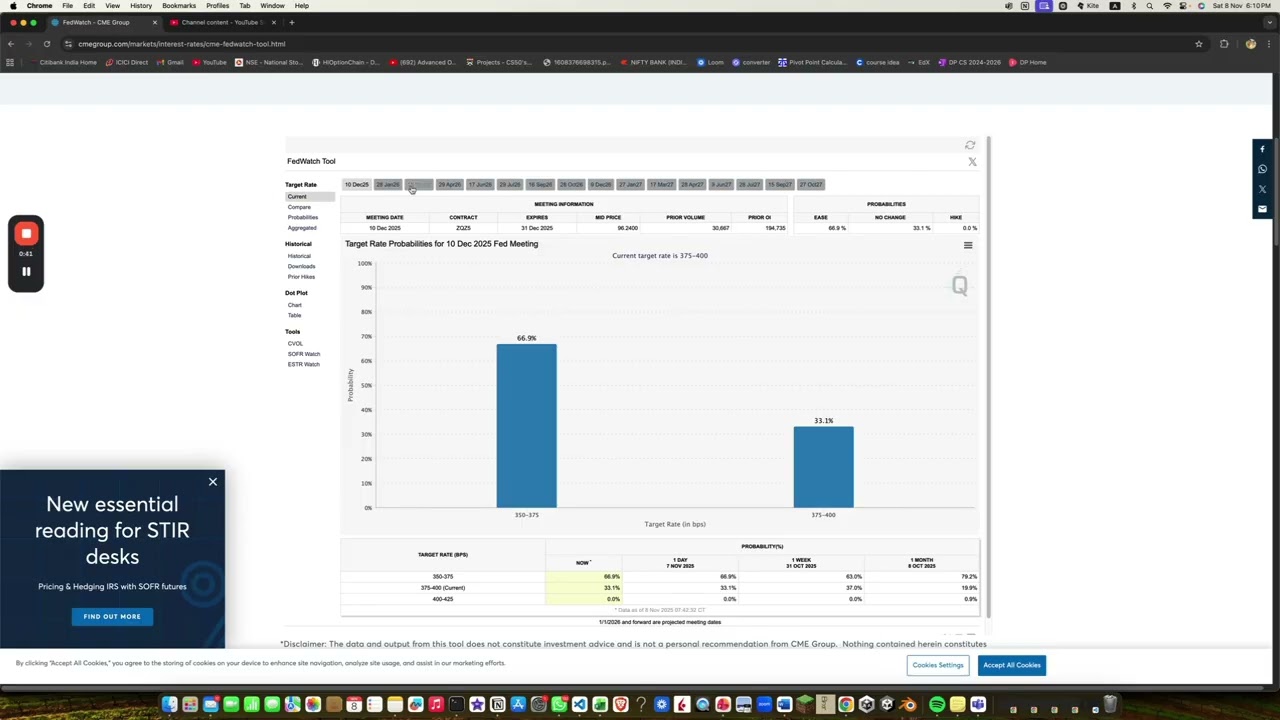Click the 66.9% probability bar
The width and height of the screenshot is (1280, 720).
click(527, 426)
